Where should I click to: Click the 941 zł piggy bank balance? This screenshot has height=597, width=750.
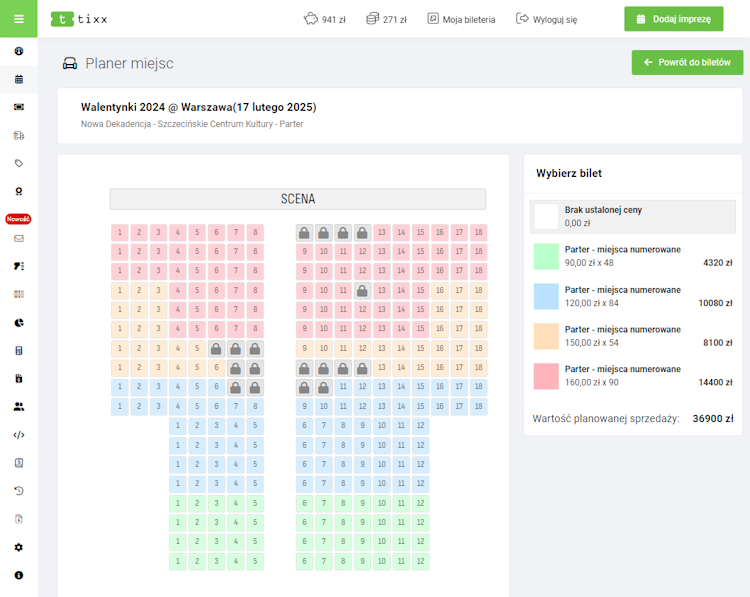[x=326, y=19]
